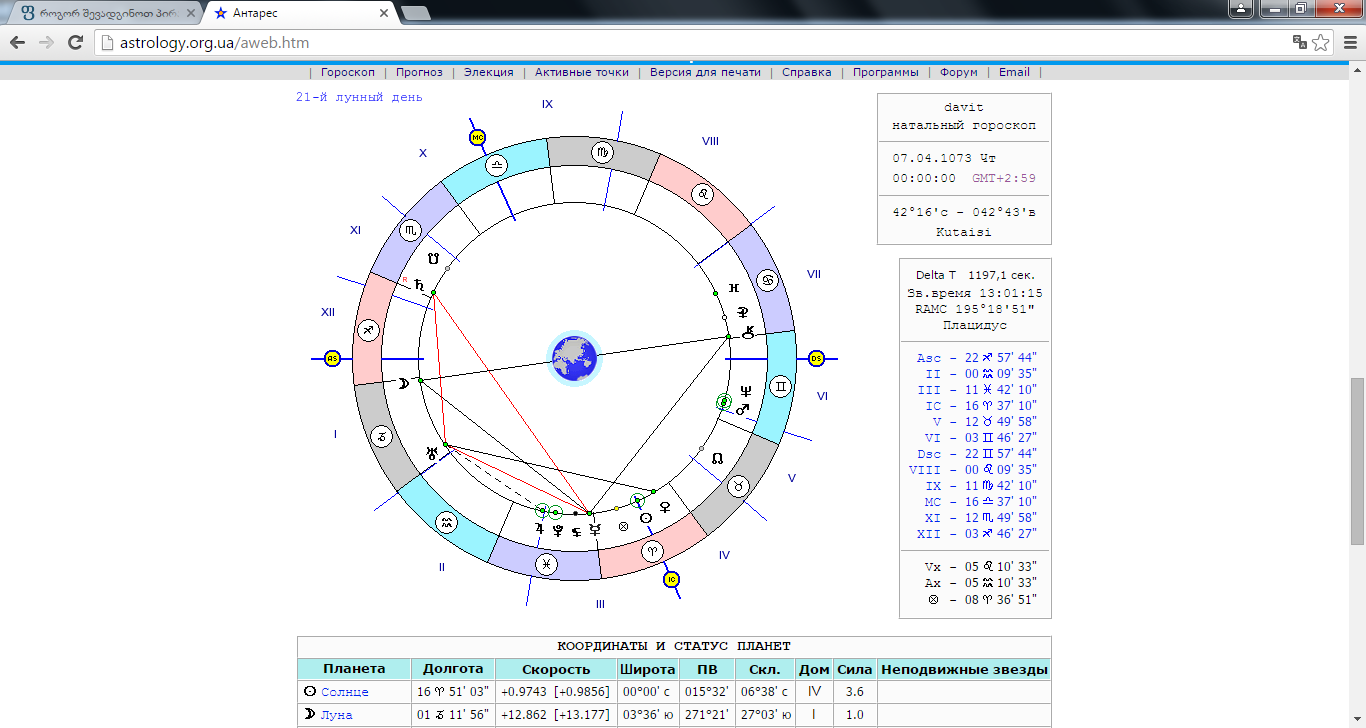Visit the Форум link

point(959,72)
